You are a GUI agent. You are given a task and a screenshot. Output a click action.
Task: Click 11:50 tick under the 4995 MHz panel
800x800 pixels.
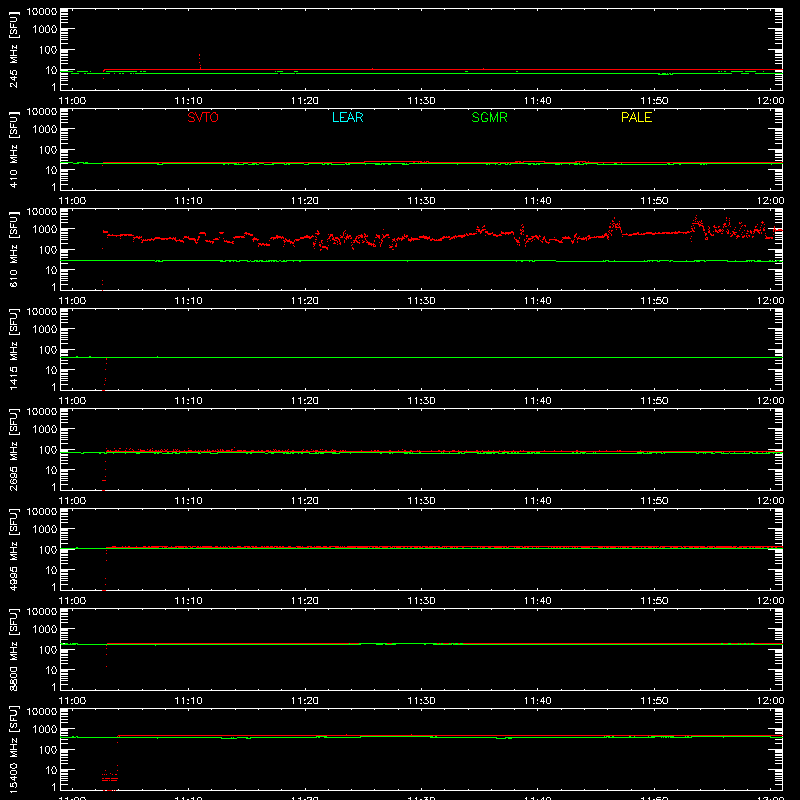pos(654,601)
